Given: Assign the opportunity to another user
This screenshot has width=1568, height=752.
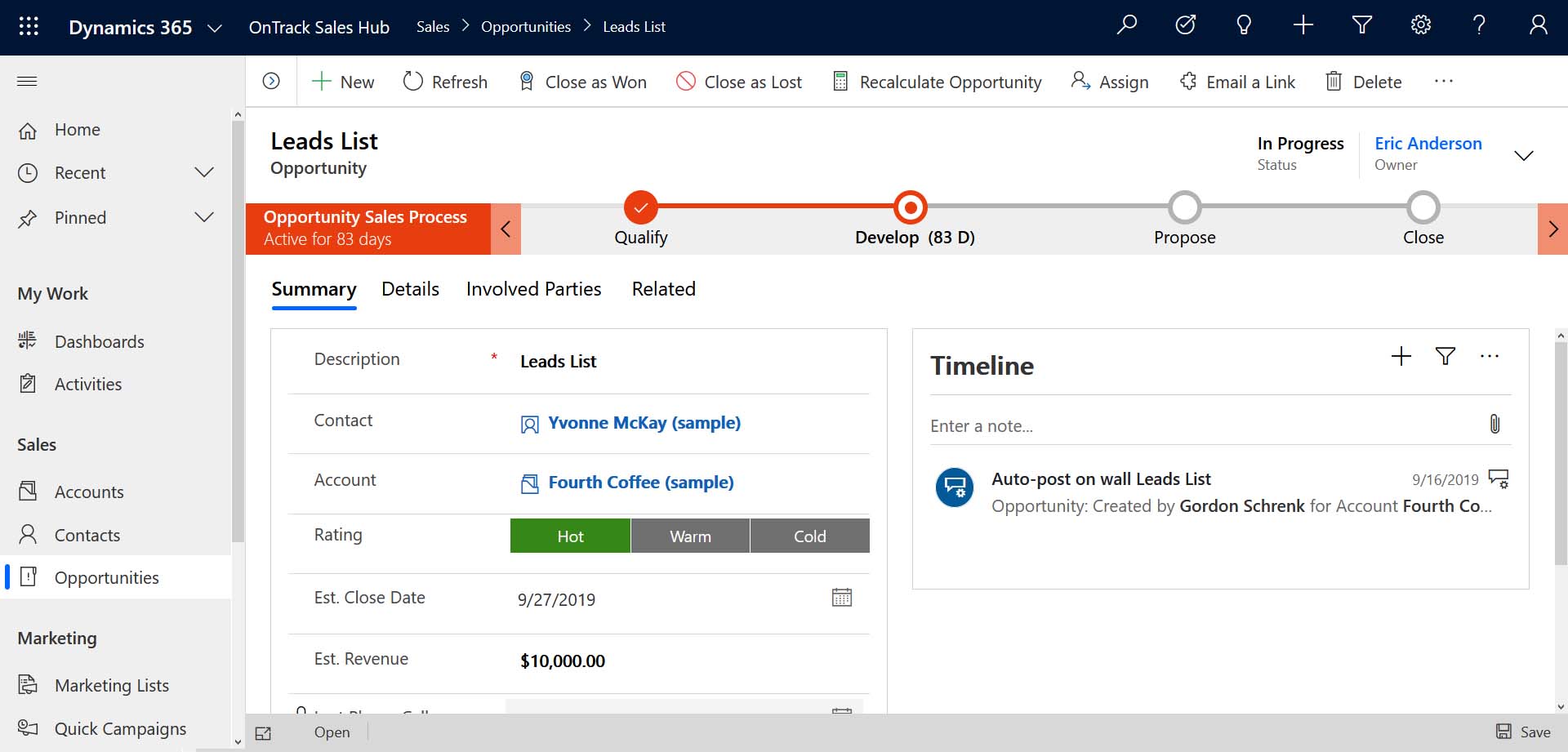Looking at the screenshot, I should [x=1110, y=82].
